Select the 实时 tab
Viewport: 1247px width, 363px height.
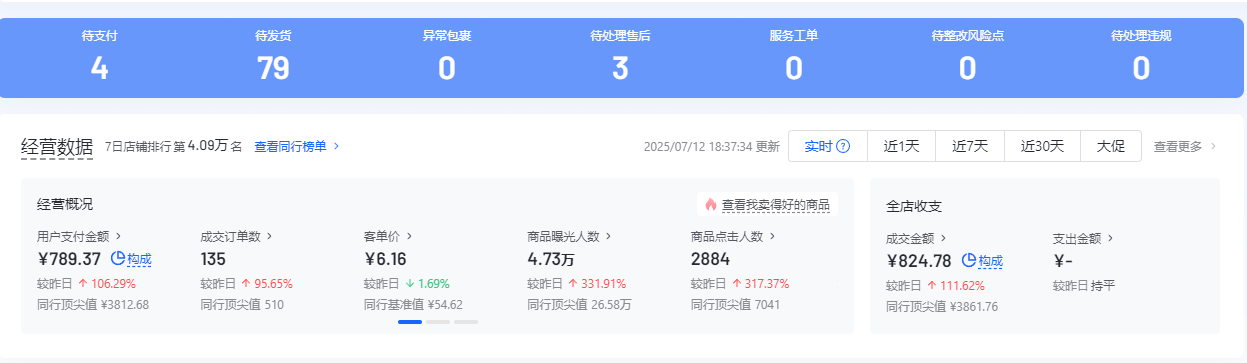(827, 146)
